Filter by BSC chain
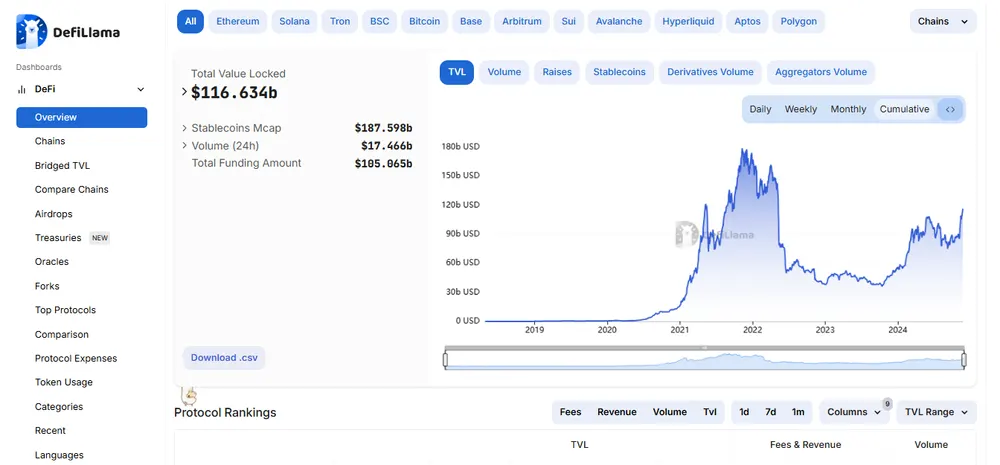 pyautogui.click(x=379, y=21)
